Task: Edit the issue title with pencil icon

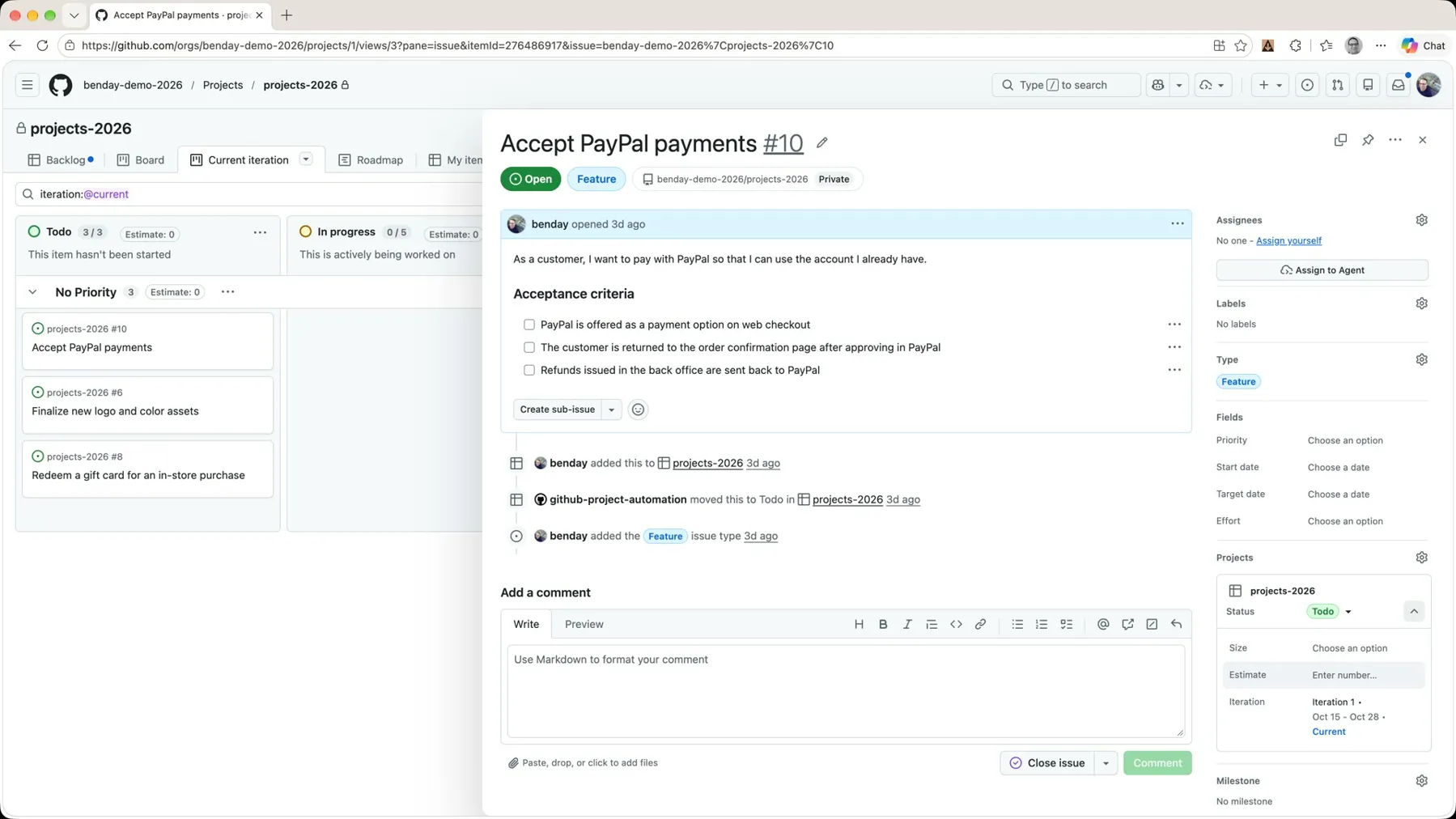Action: (x=822, y=143)
